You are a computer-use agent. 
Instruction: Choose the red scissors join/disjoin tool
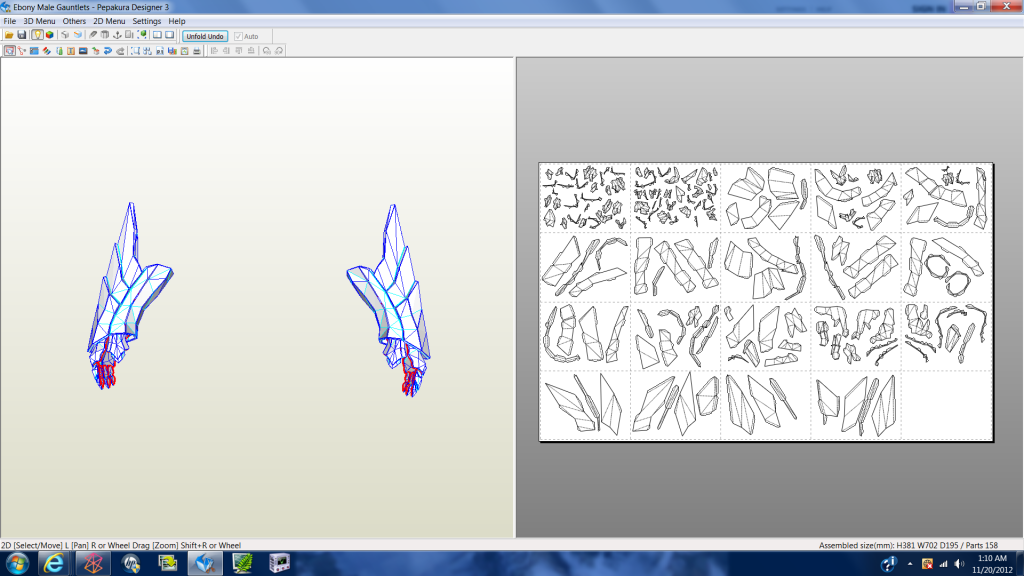tap(22, 50)
